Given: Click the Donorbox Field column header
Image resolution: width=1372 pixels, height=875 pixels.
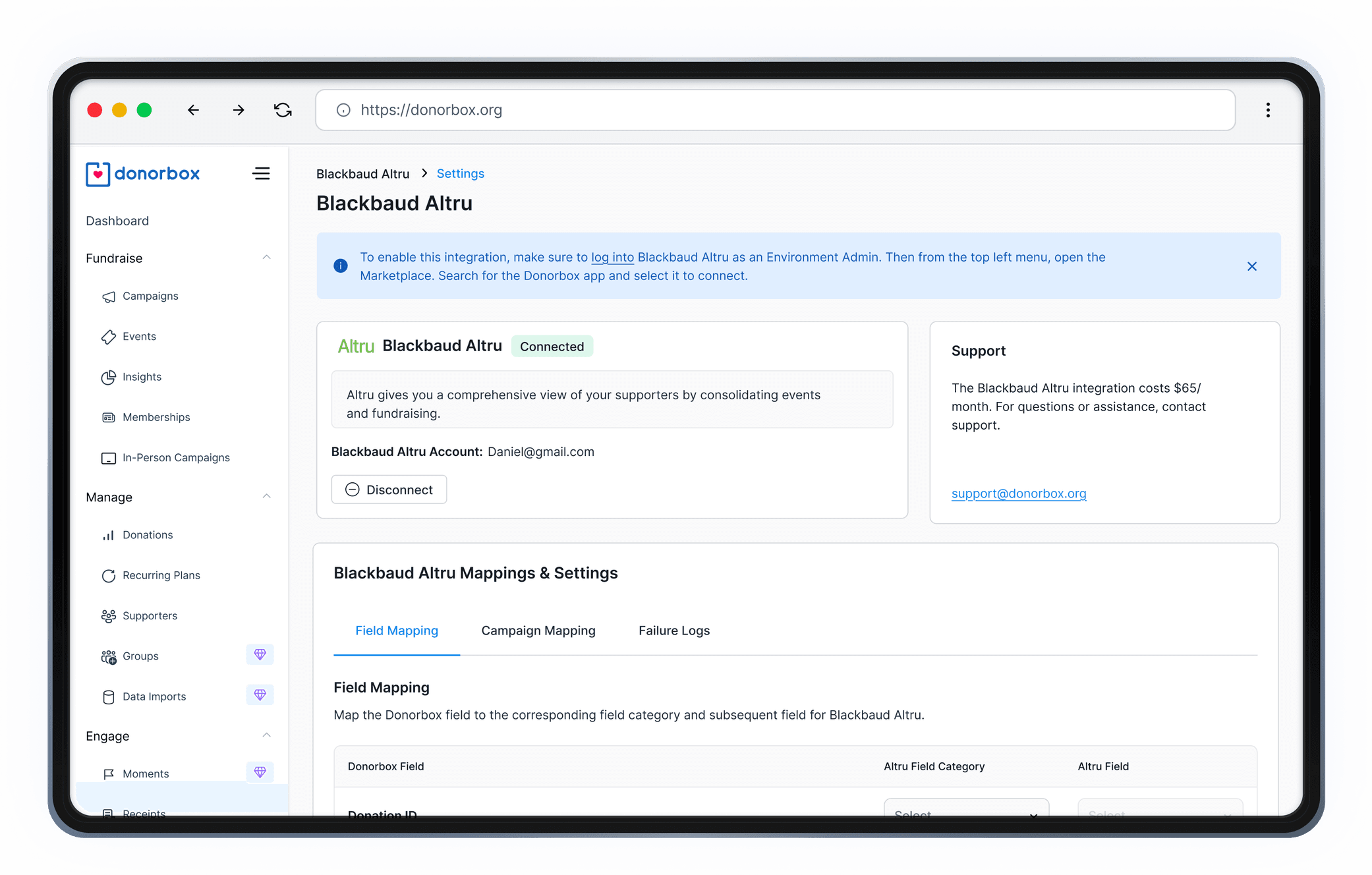Looking at the screenshot, I should [x=386, y=766].
